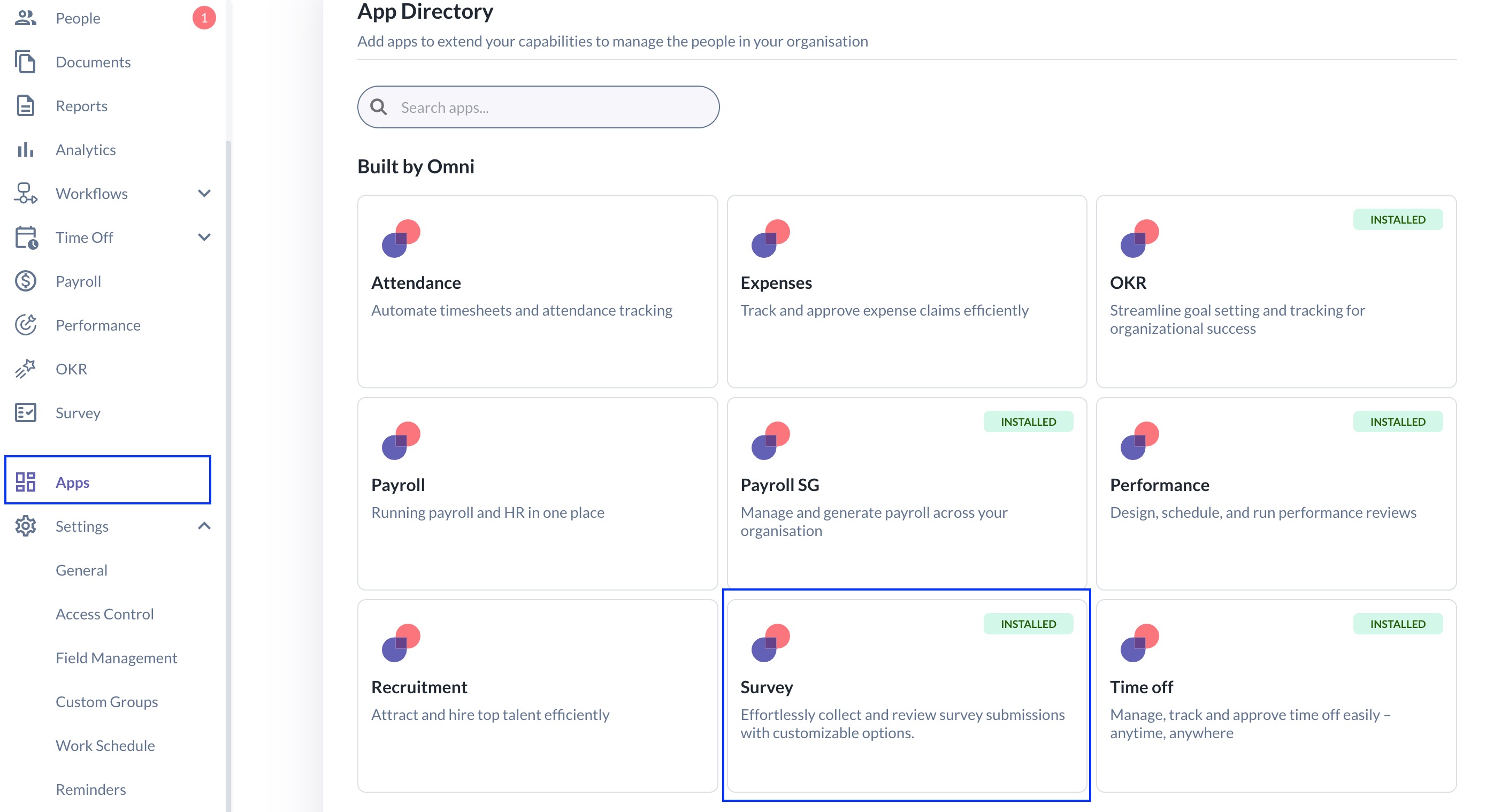This screenshot has height=812, width=1486.
Task: Click the Recruitment app logo icon
Action: [401, 642]
